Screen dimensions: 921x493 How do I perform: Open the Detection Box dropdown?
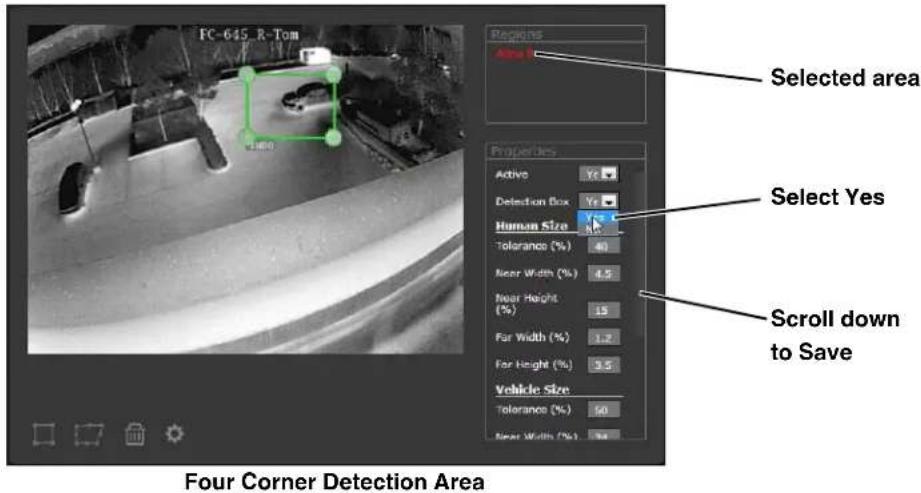pyautogui.click(x=598, y=201)
